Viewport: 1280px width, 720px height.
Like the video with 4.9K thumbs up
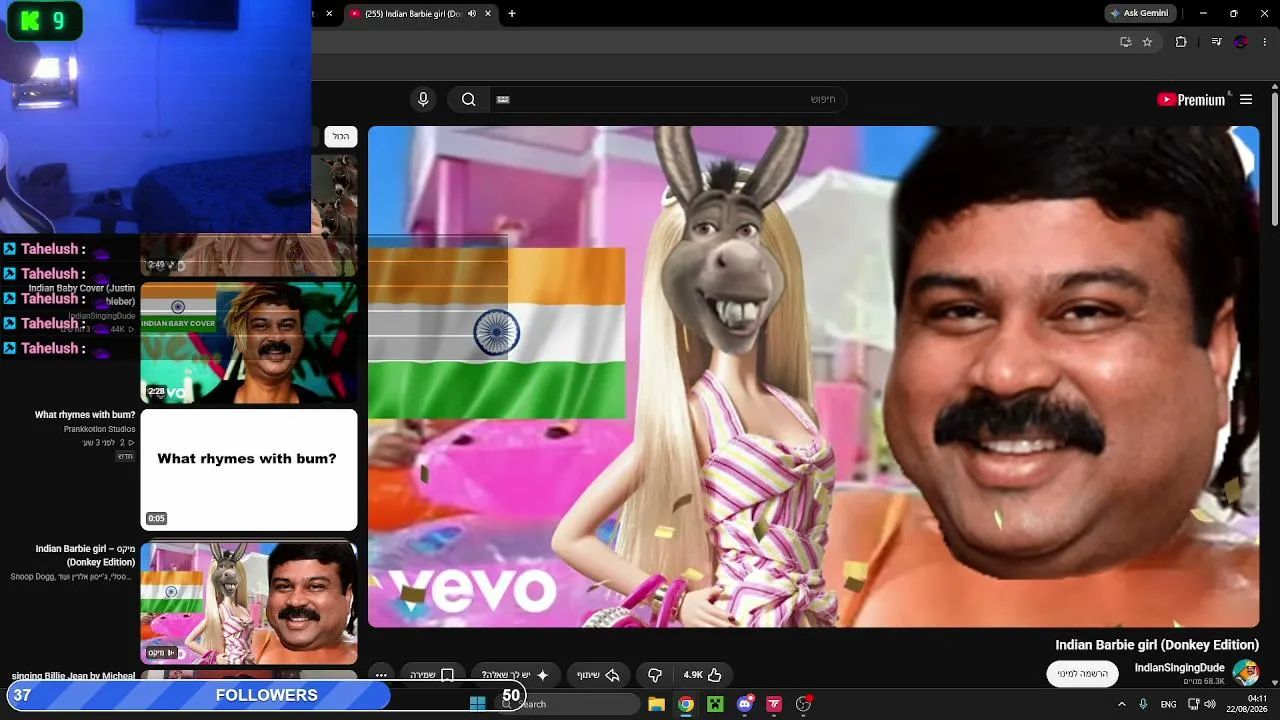(703, 675)
